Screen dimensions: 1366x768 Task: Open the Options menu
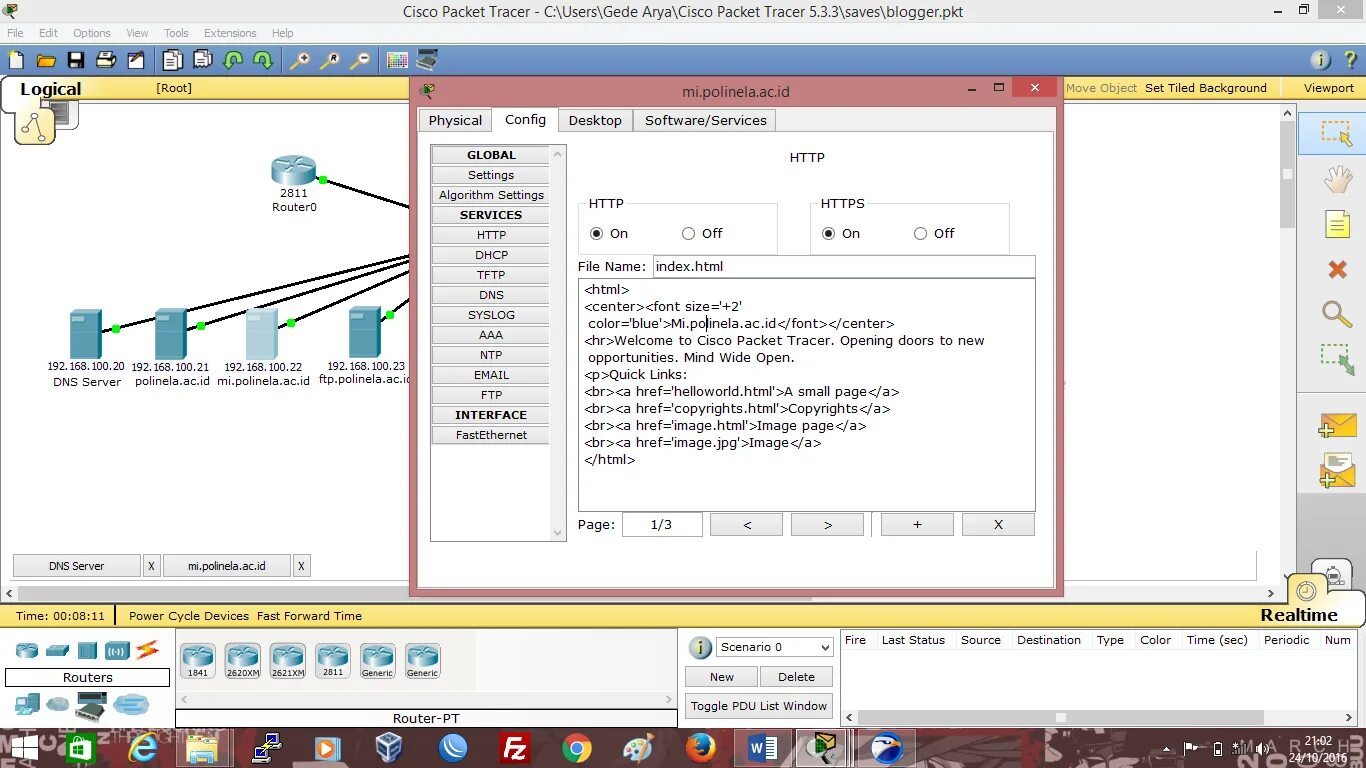91,33
